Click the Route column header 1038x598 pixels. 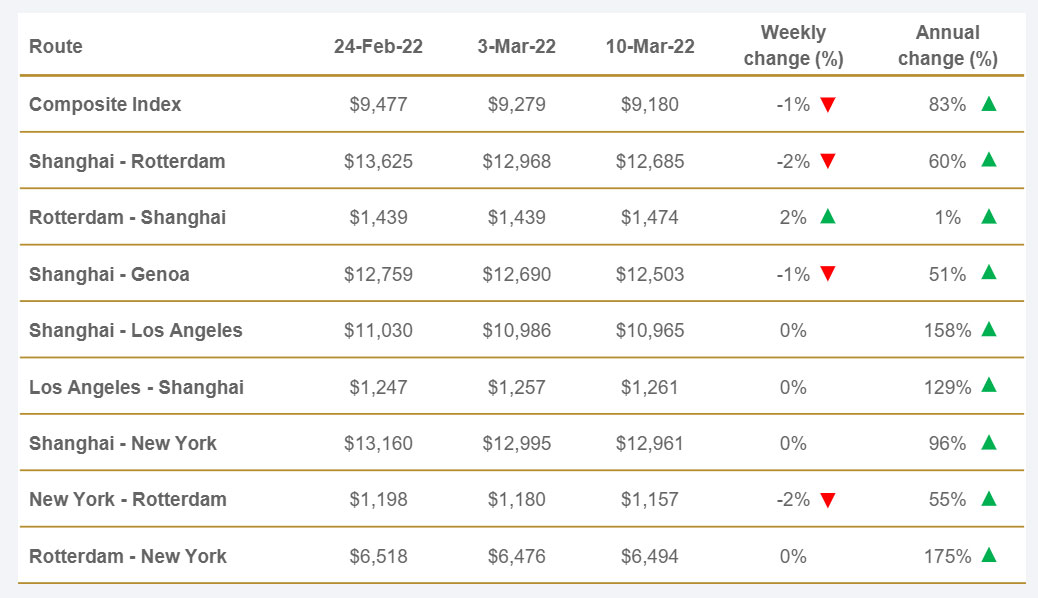click(56, 46)
